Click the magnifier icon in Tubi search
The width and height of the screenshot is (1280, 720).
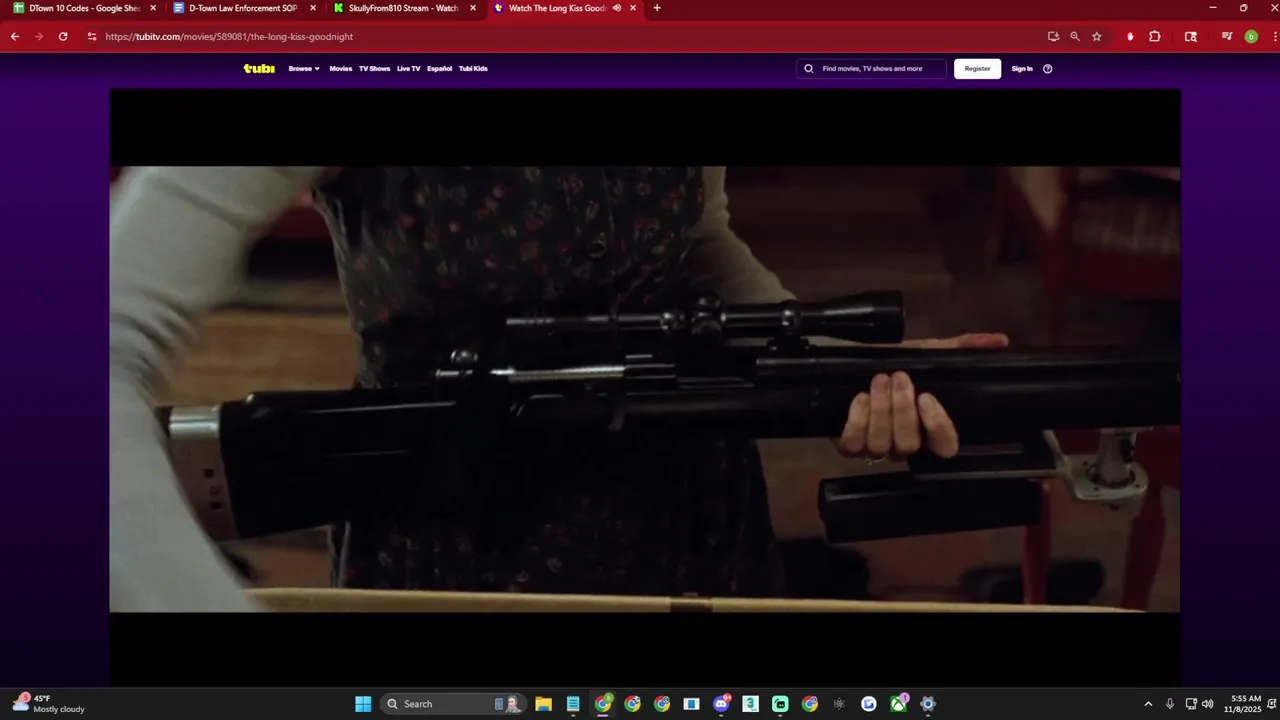[x=809, y=69]
